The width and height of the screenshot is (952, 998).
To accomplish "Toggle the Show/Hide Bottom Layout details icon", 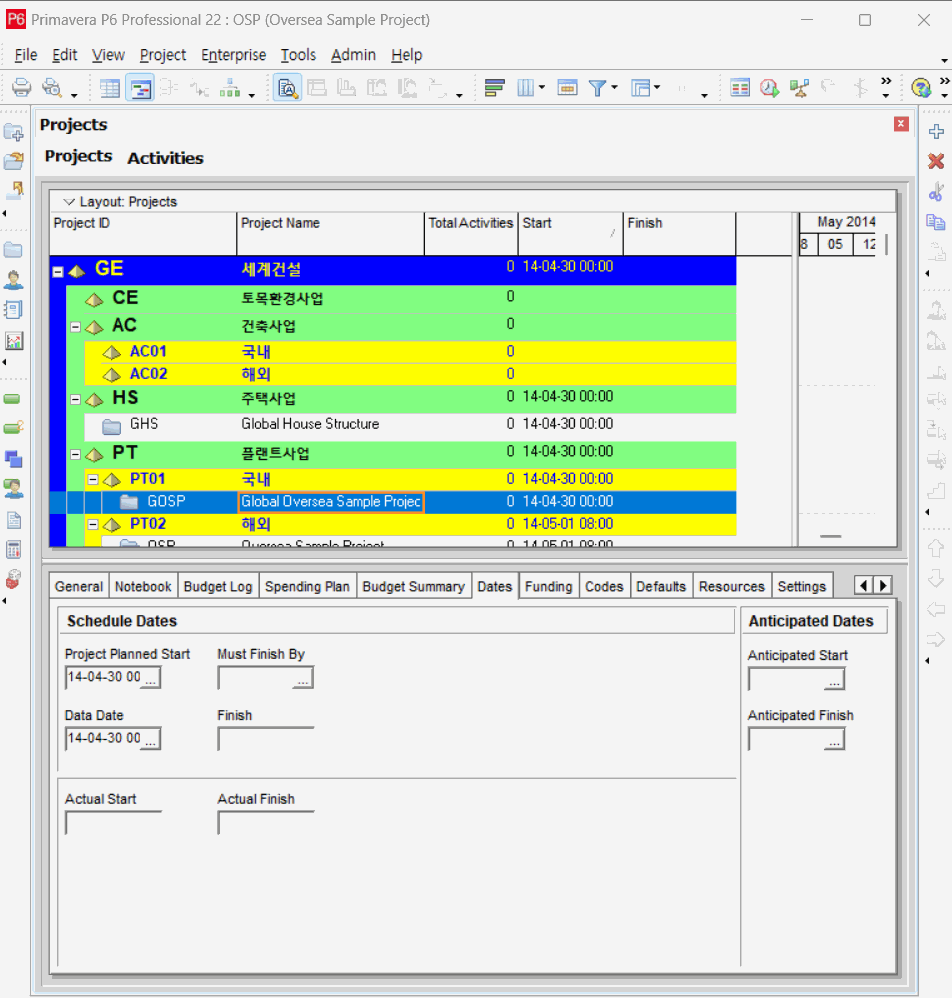I will 288,87.
